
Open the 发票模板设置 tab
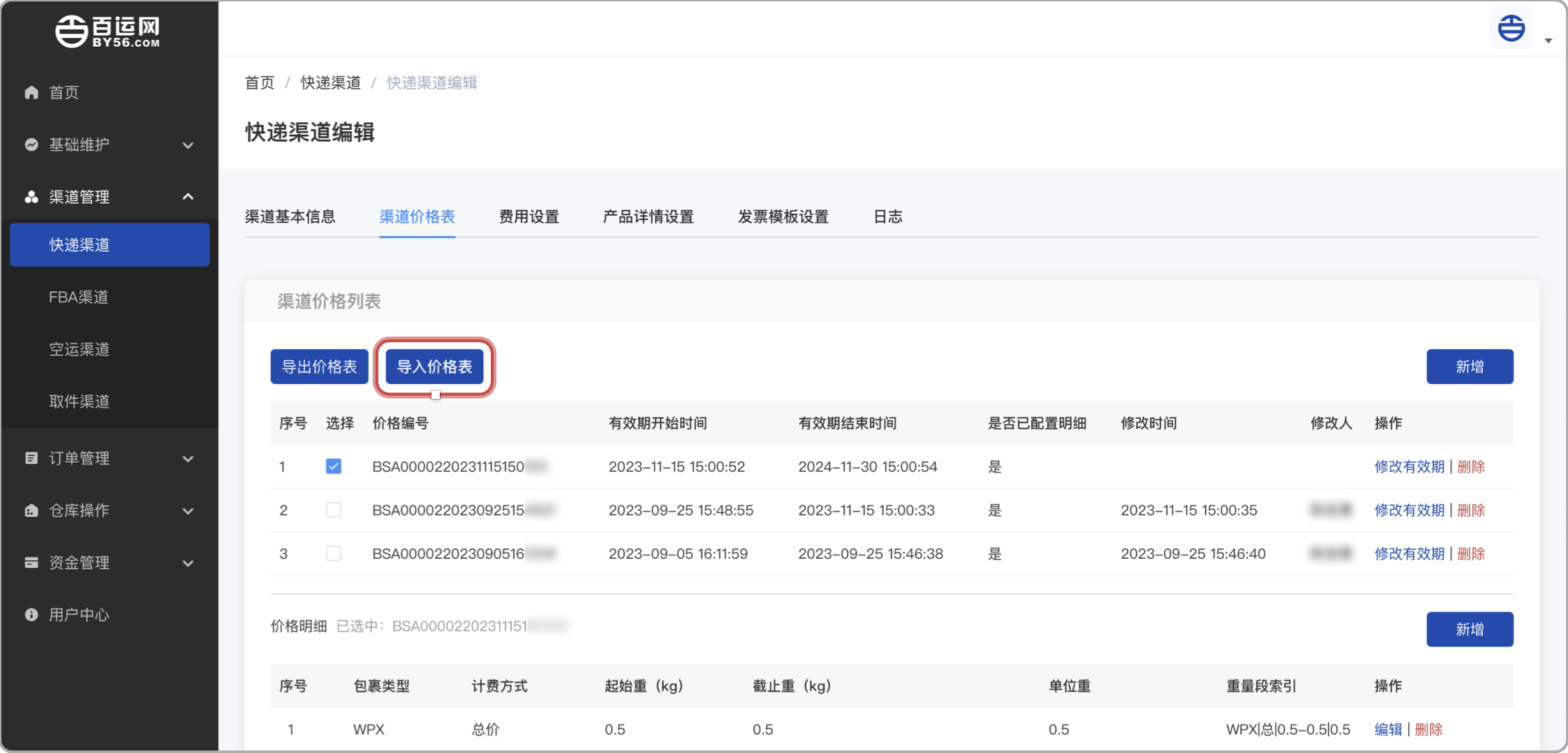pyautogui.click(x=783, y=217)
